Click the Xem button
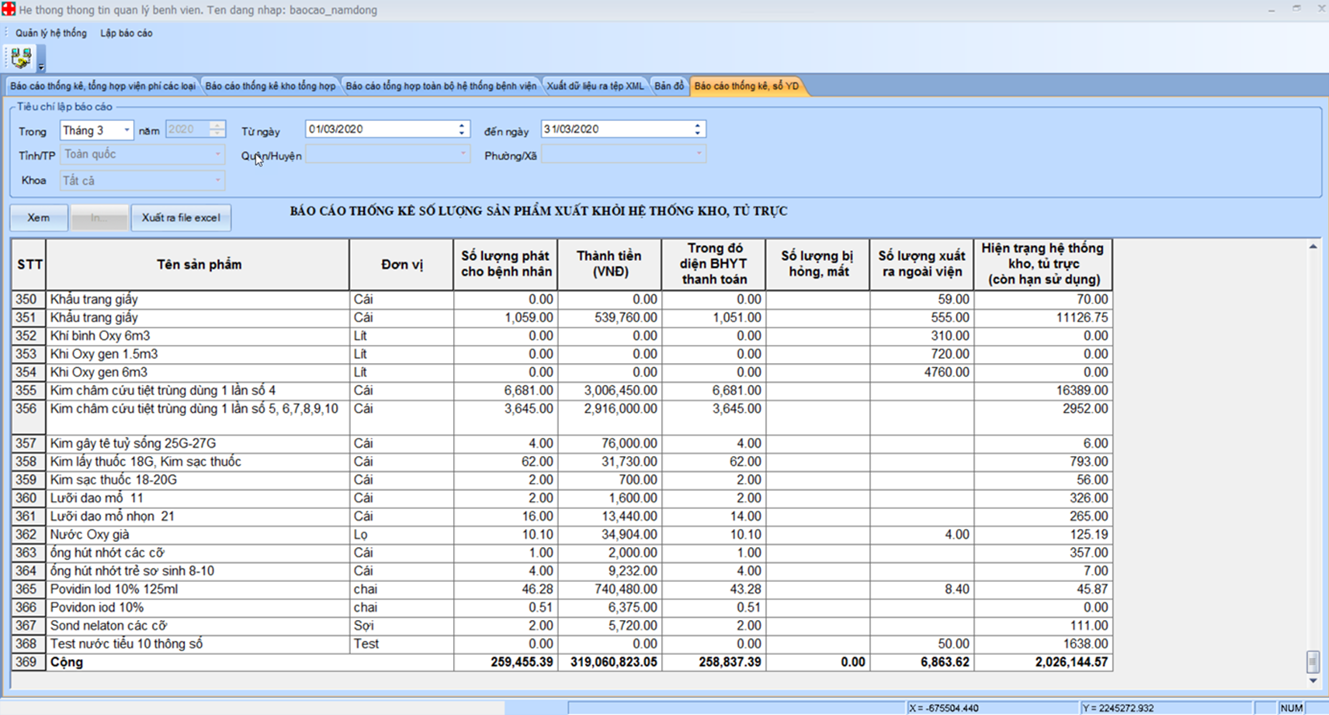Viewport: 1329px width, 715px height. click(39, 217)
